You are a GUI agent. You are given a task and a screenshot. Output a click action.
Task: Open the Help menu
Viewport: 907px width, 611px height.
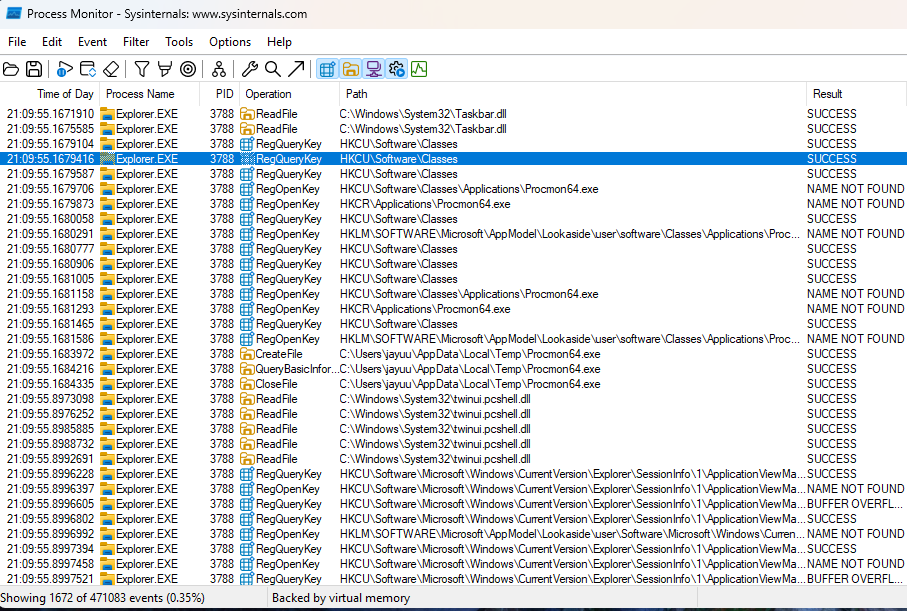point(279,42)
